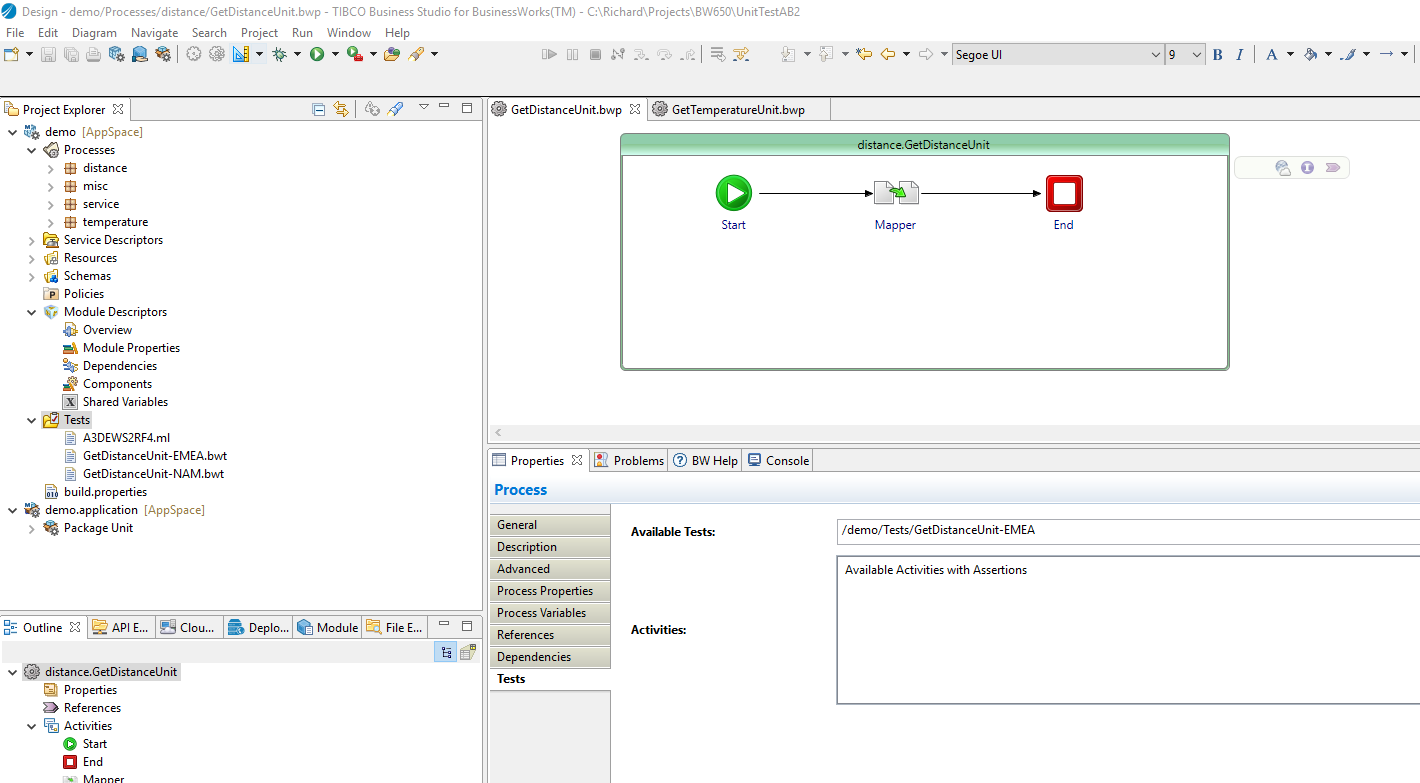
Task: Select Shared Variables in Project Explorer
Action: 125,402
